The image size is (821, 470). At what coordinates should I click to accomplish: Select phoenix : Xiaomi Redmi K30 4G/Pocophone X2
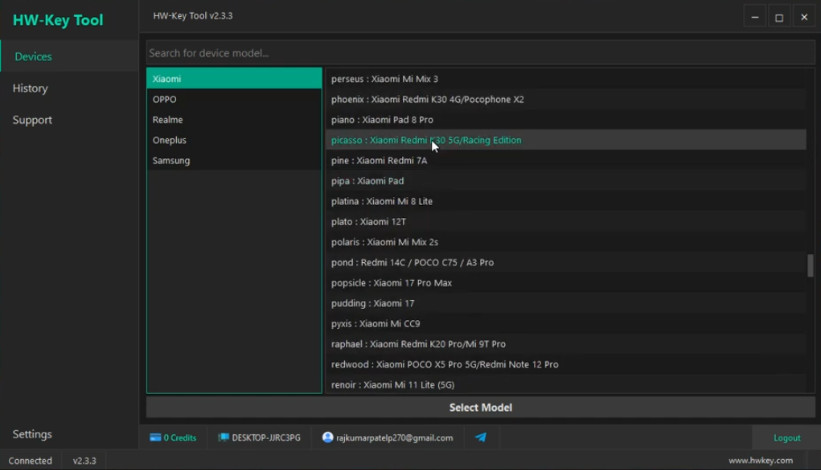coord(565,99)
